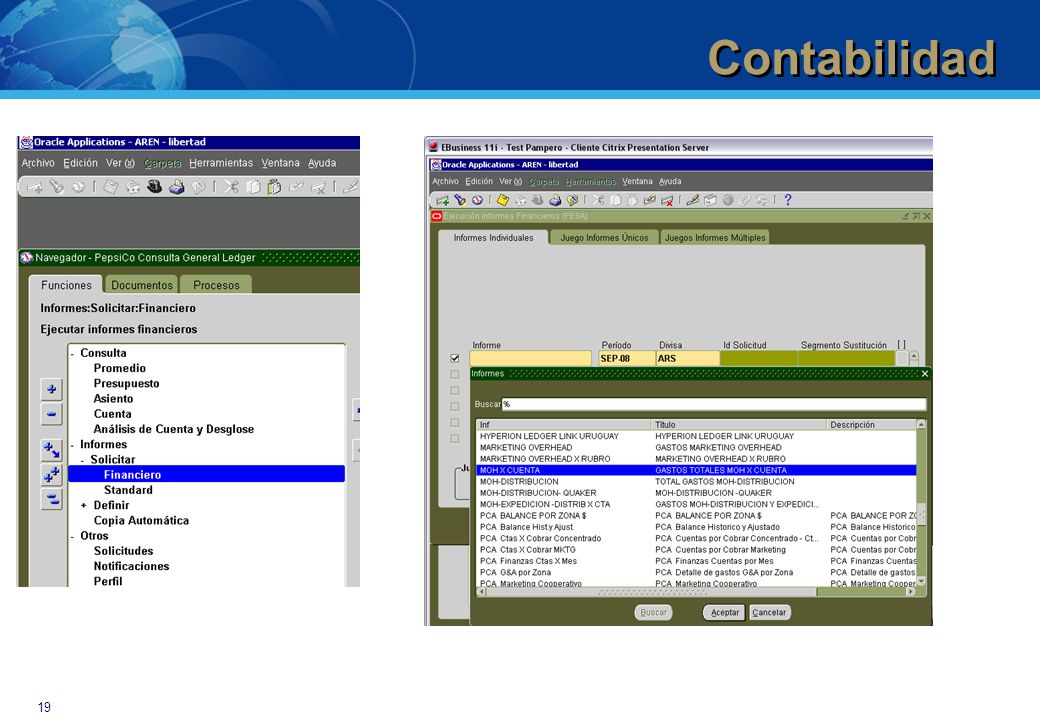The image size is (1040, 720).
Task: Click the single plus Expand button beside tree
Action: pos(51,389)
